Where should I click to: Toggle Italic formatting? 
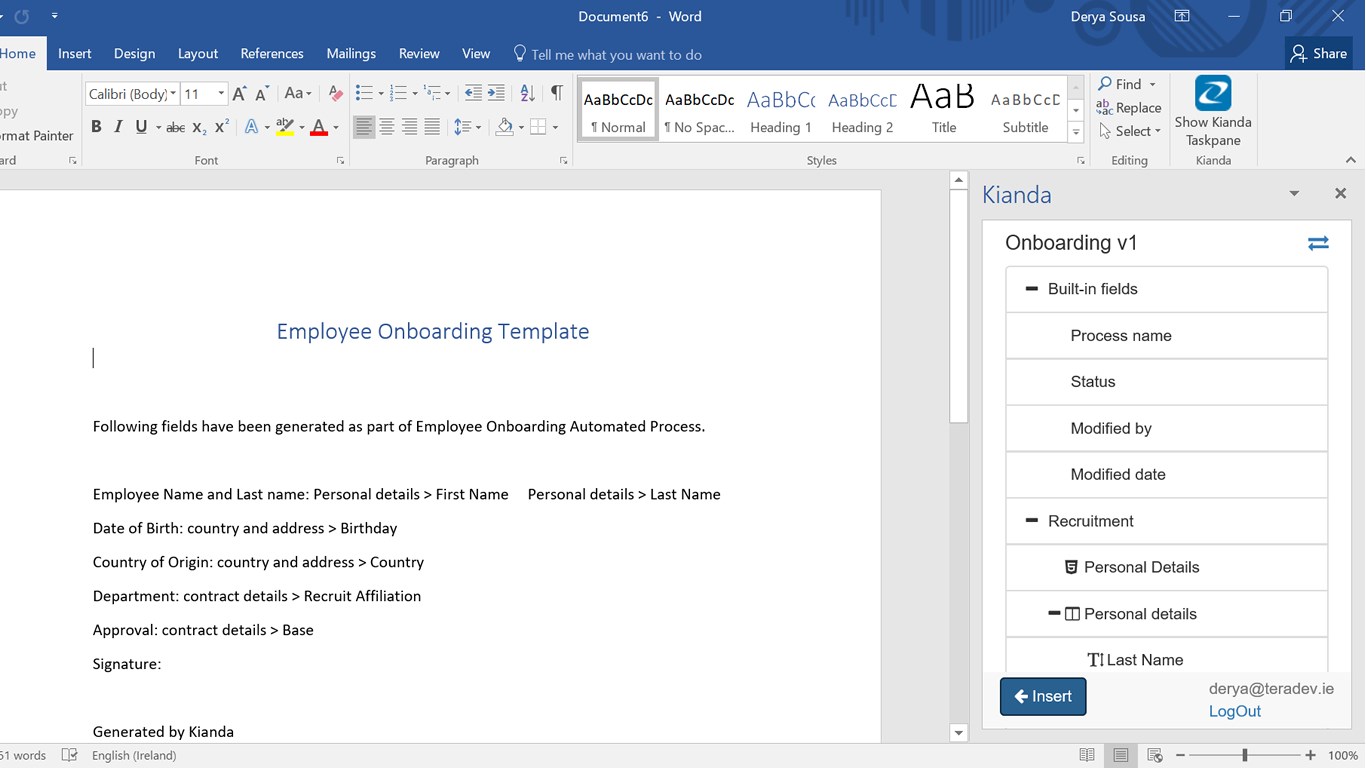[x=118, y=127]
